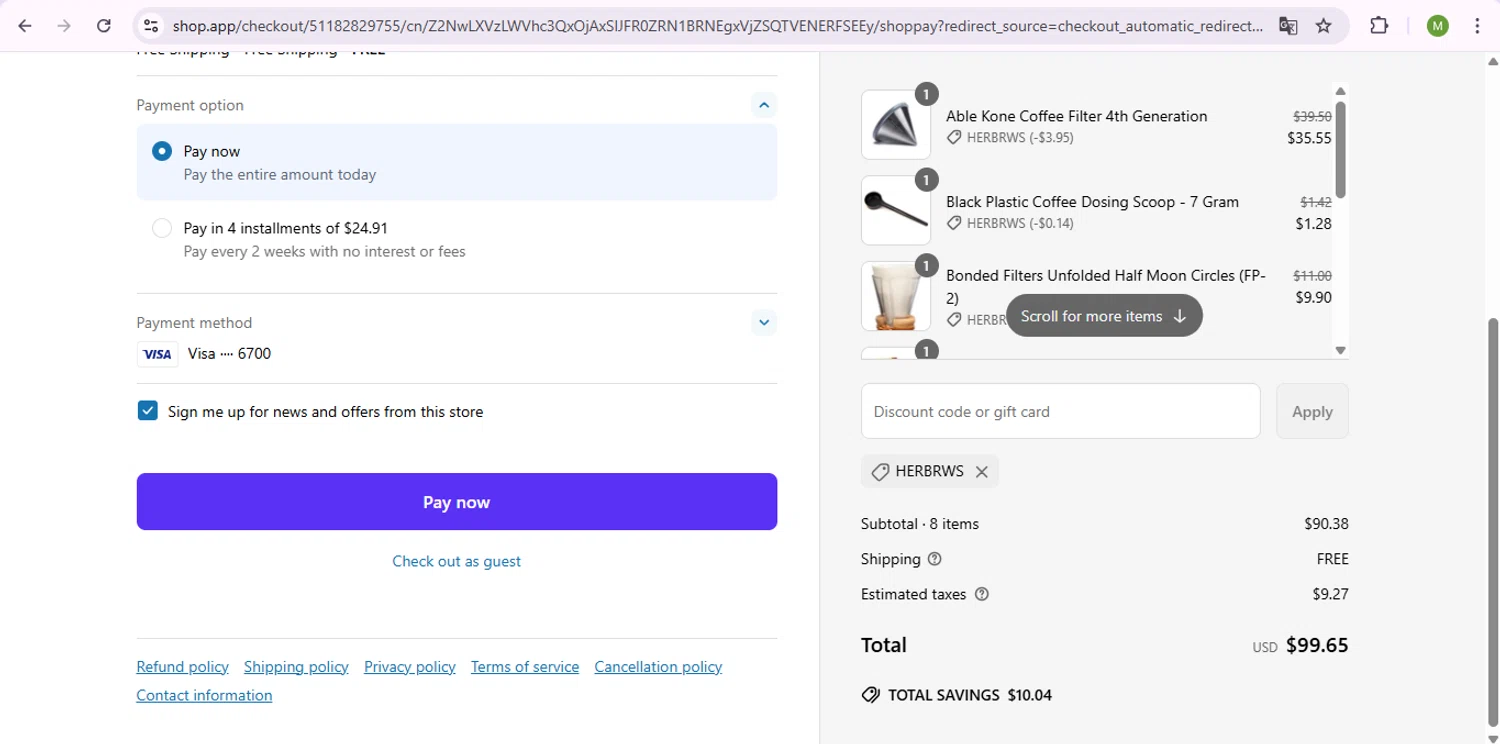This screenshot has width=1500, height=744.
Task: Click the discount tag under Dosing Scoop
Action: point(954,224)
